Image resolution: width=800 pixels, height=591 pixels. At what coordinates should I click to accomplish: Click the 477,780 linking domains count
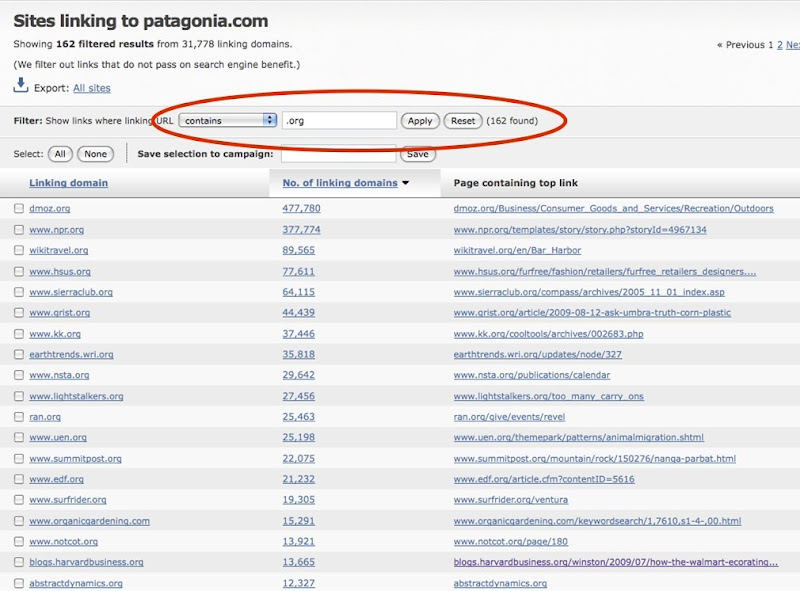click(x=302, y=208)
